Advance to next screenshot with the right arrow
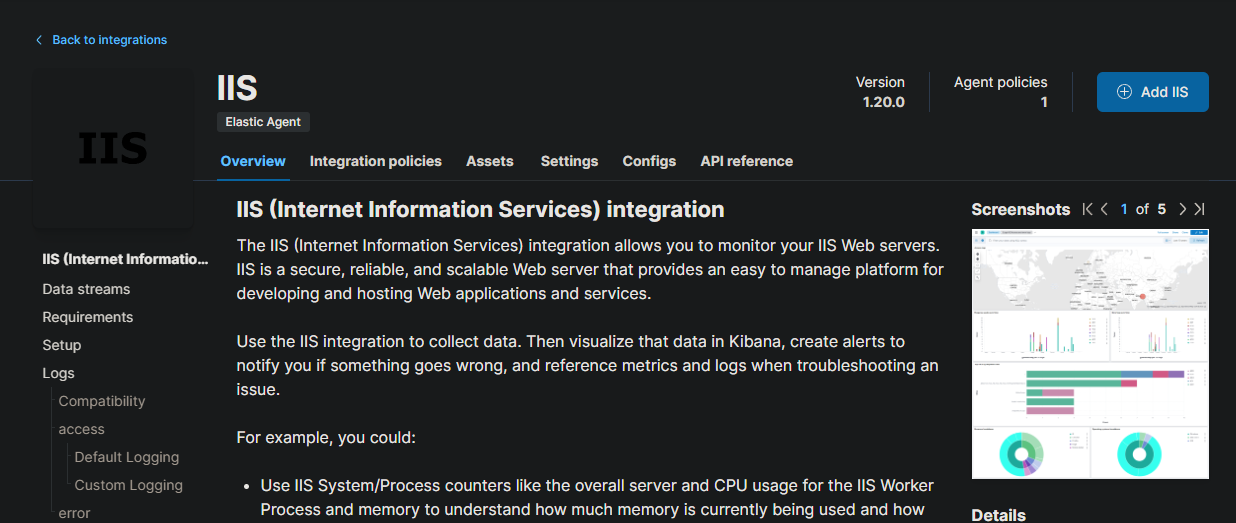 (x=1182, y=209)
